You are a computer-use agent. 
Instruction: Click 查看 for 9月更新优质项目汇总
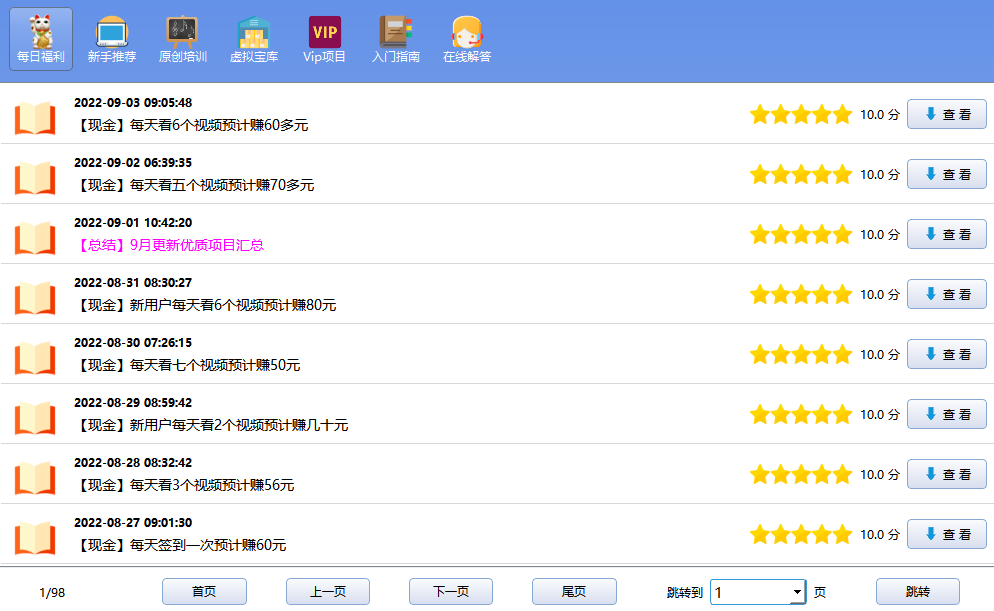tap(946, 234)
